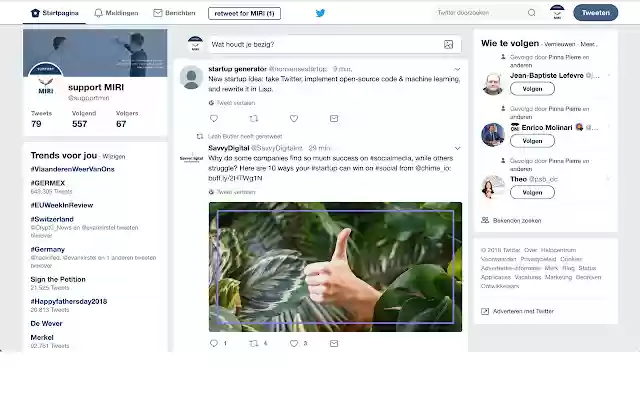
Task: Click the retweet for MIRI (1) button
Action: tap(244, 13)
